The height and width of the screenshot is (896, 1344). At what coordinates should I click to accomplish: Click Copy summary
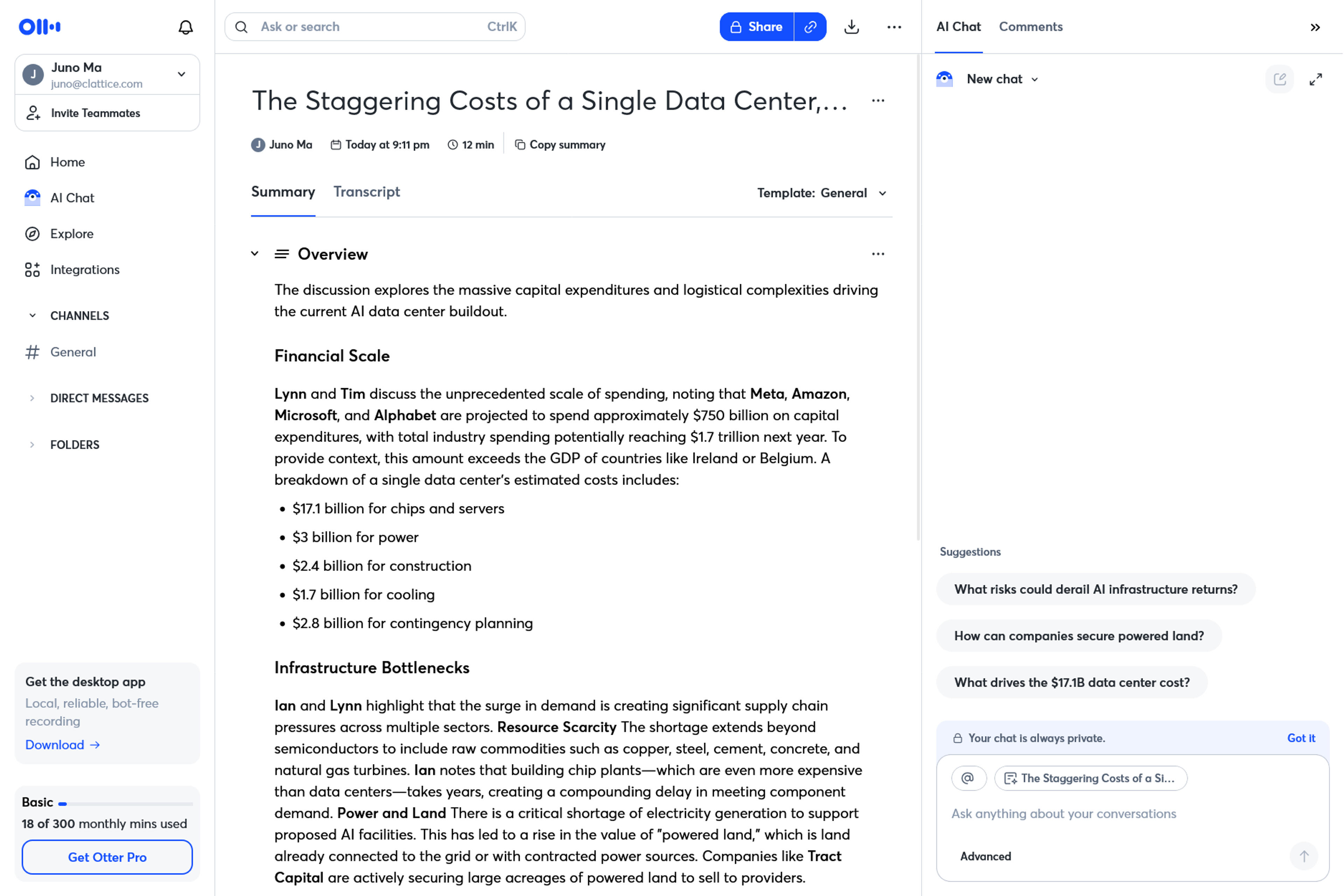[x=561, y=145]
